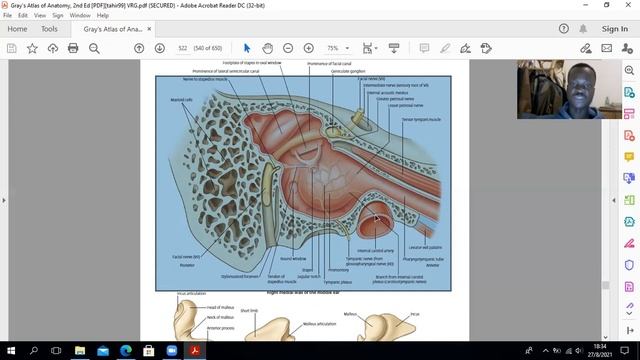Open Zoom app from taskbar
The height and width of the screenshot is (360, 640).
click(x=172, y=351)
